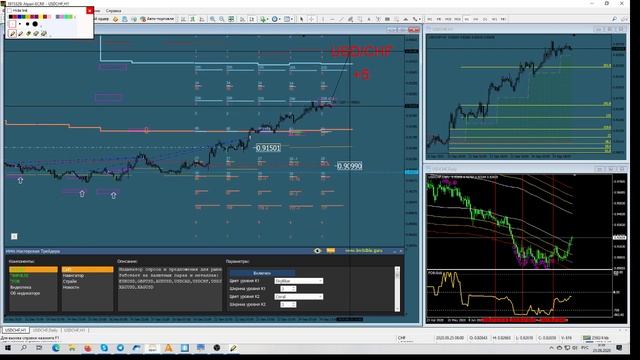
Task: Open MetaEditor from the orange diamond icon
Action: [116, 19]
